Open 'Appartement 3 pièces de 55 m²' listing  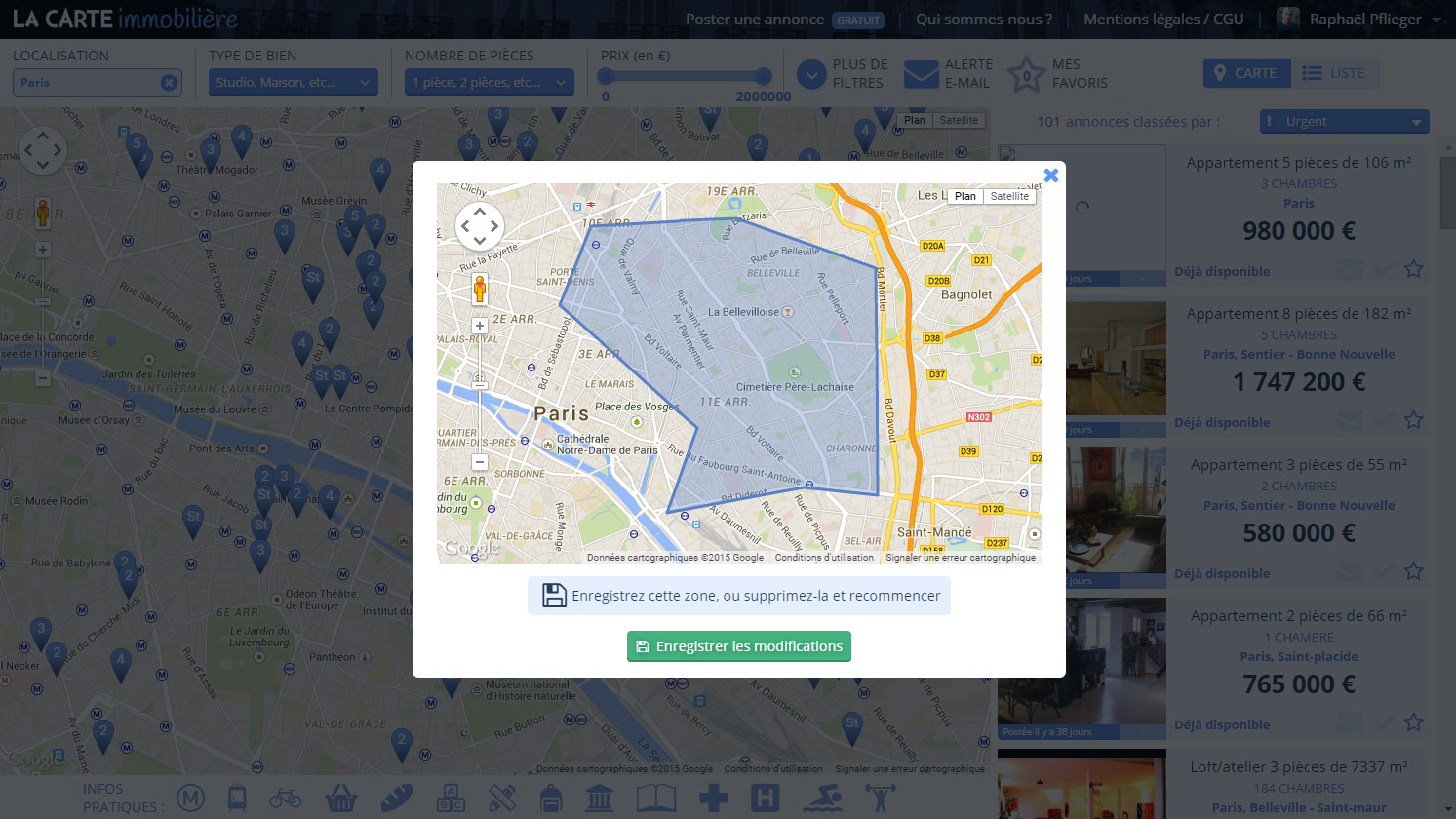click(1298, 465)
